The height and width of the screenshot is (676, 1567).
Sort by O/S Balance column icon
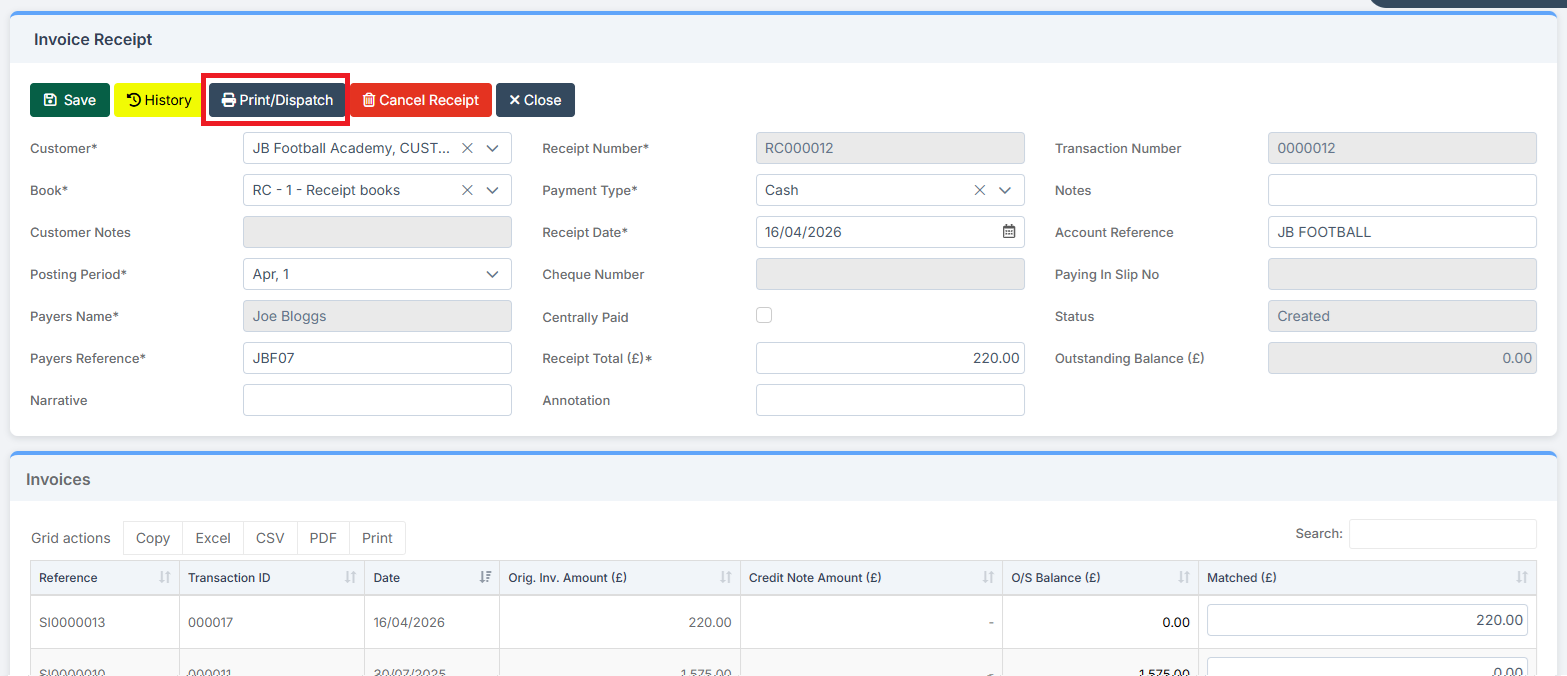coord(1184,578)
